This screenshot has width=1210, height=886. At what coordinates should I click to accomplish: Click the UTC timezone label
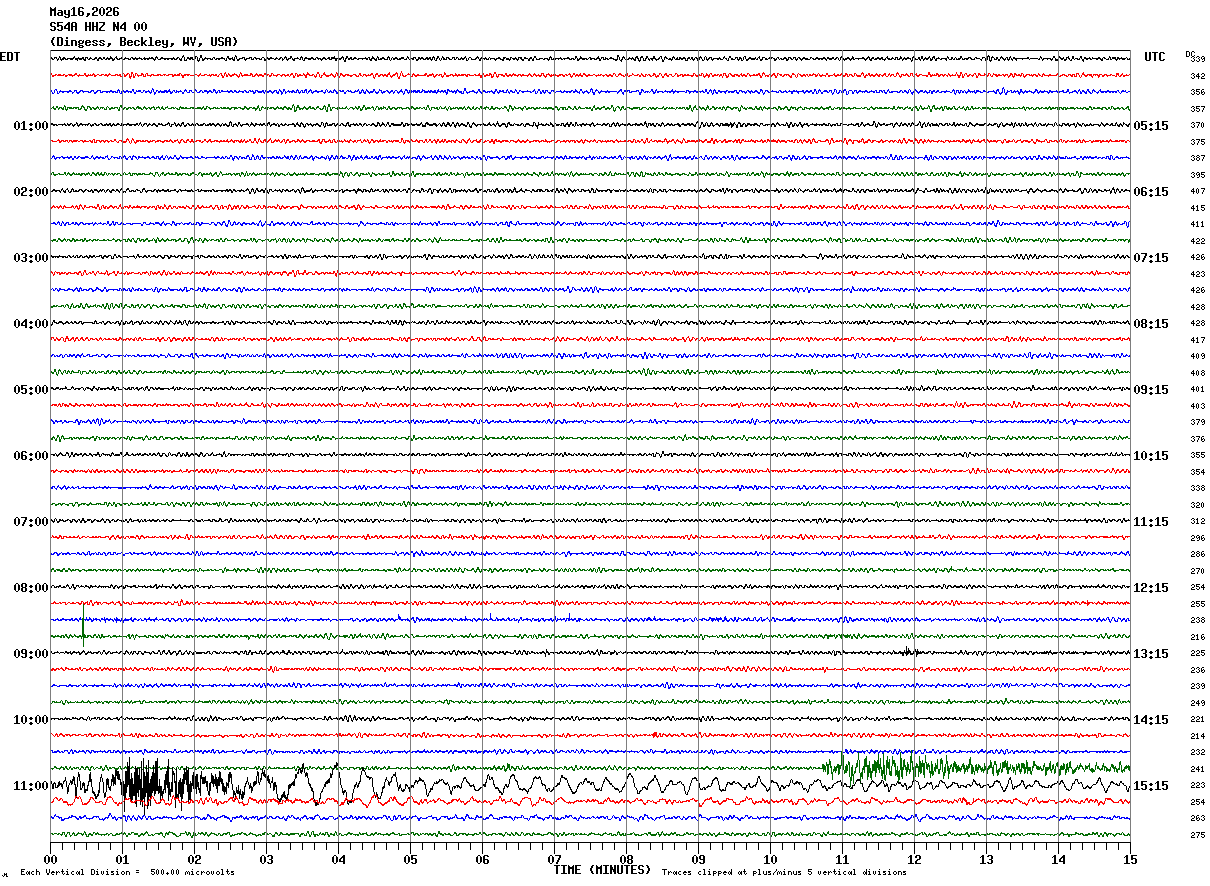1155,57
